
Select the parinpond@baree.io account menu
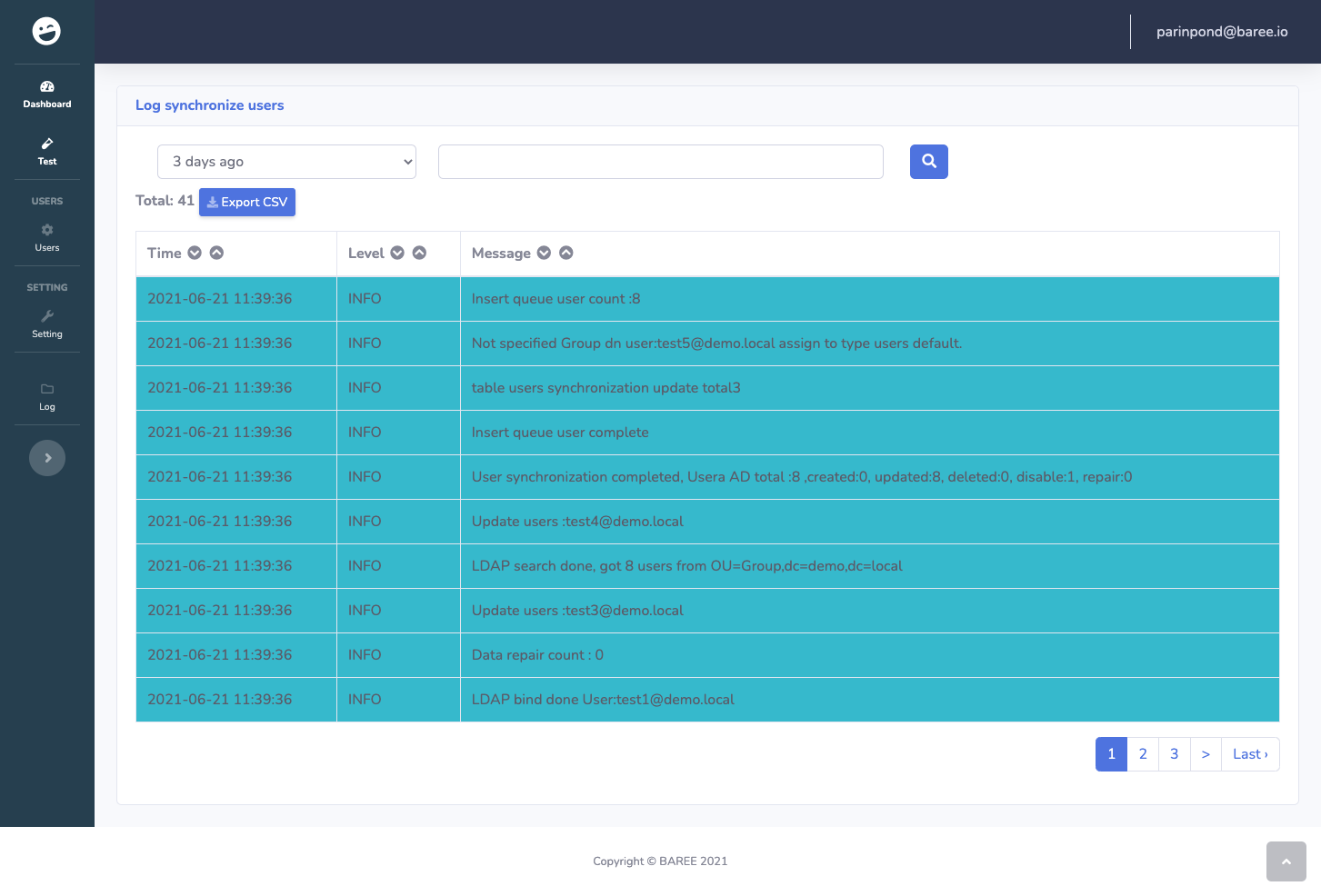pos(1221,31)
